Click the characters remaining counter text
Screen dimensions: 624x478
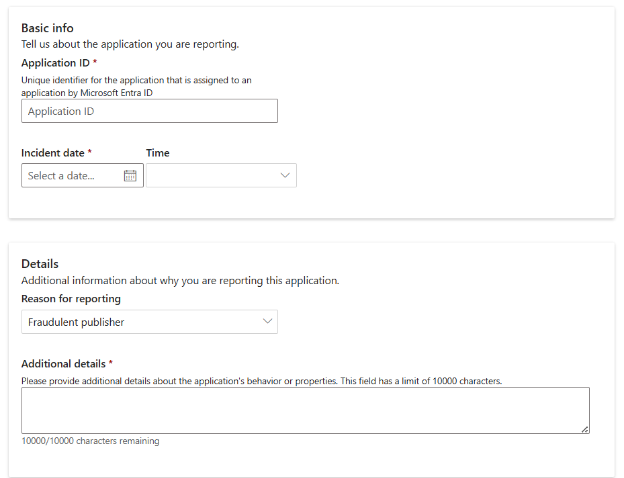90,441
